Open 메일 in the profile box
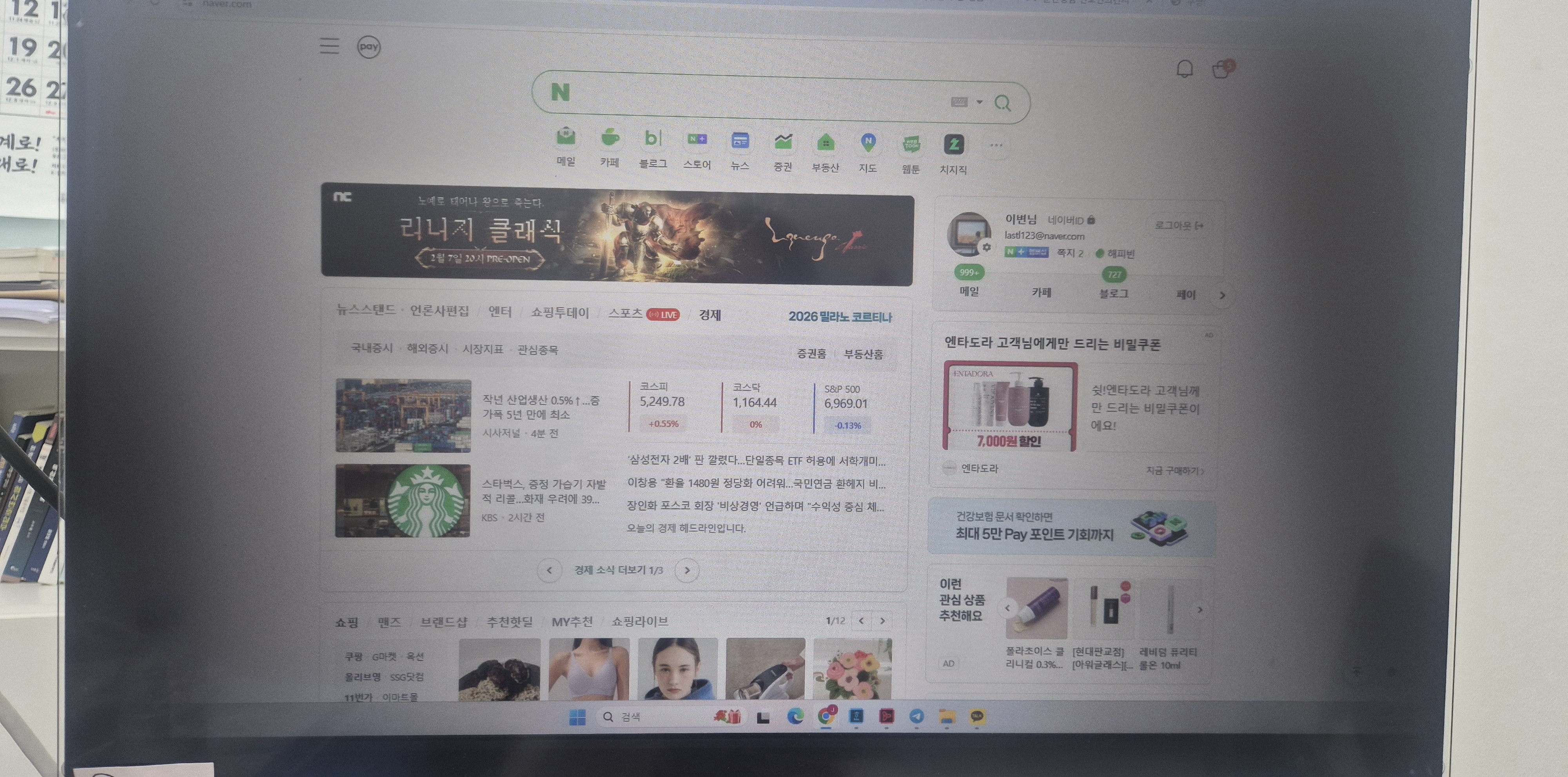The image size is (1568, 777). [969, 291]
